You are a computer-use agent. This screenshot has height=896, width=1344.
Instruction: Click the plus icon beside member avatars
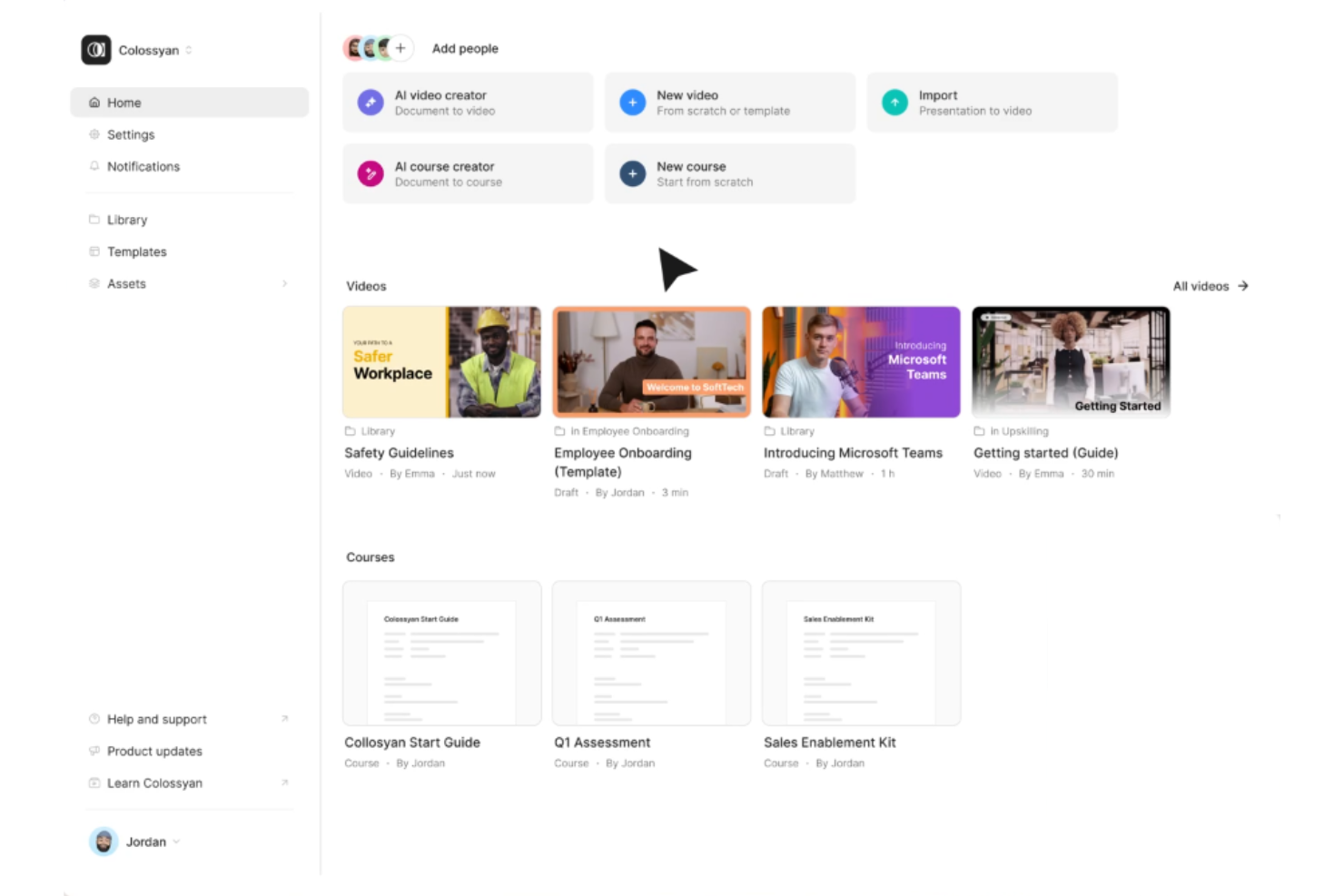coord(400,48)
